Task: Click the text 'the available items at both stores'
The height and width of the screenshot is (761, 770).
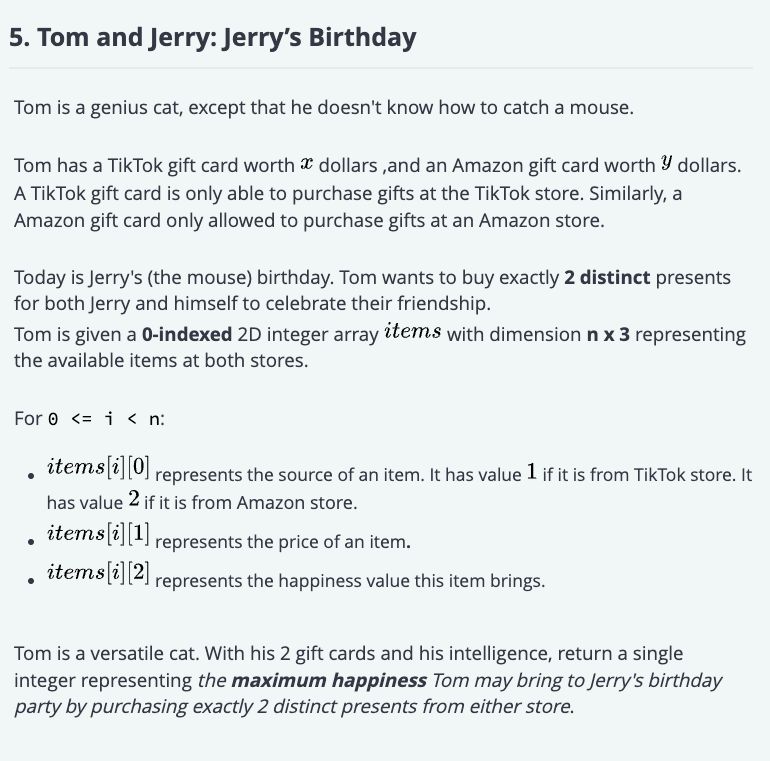Action: click(161, 360)
